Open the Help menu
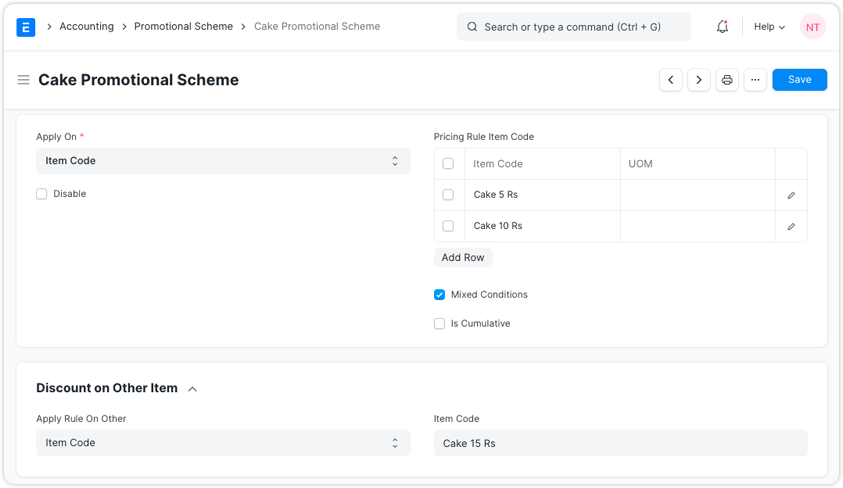843x488 pixels. (769, 27)
